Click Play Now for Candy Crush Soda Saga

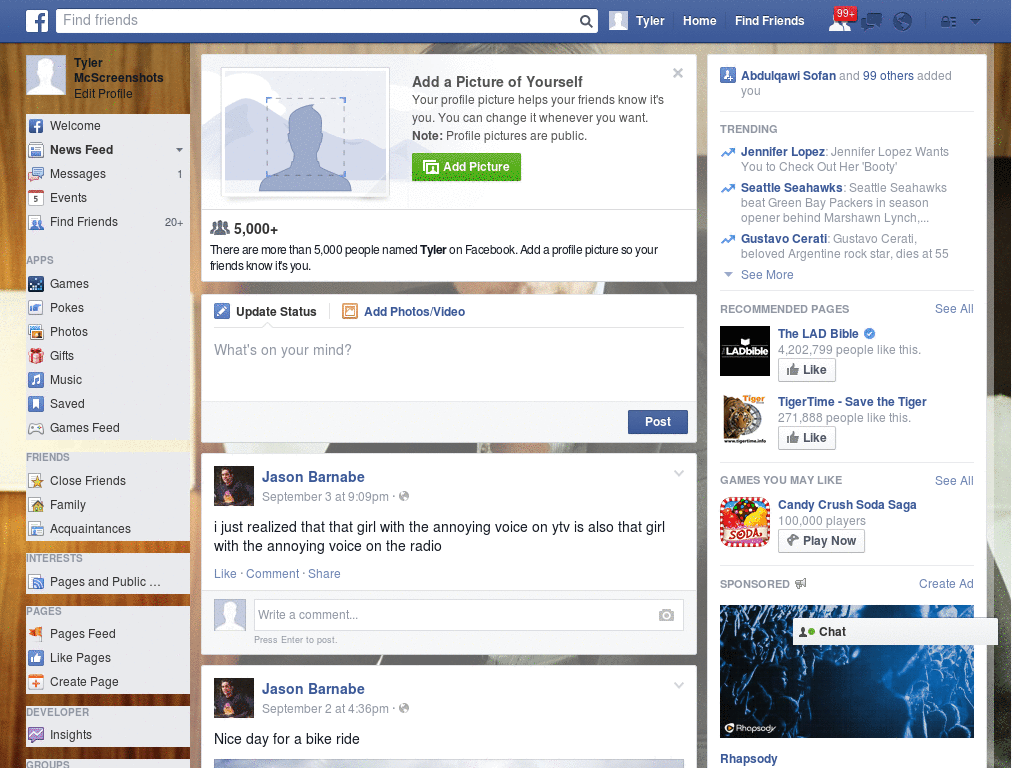(821, 541)
